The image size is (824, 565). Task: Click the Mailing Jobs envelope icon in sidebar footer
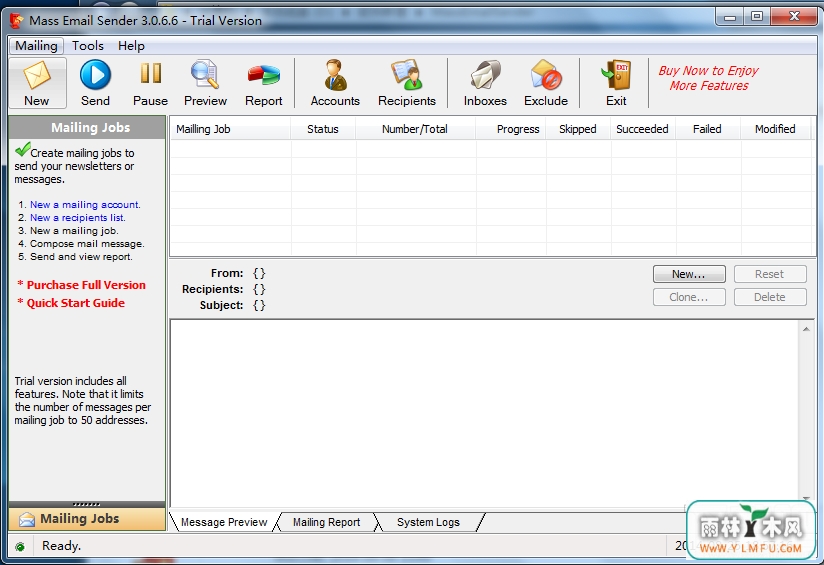[x=27, y=519]
